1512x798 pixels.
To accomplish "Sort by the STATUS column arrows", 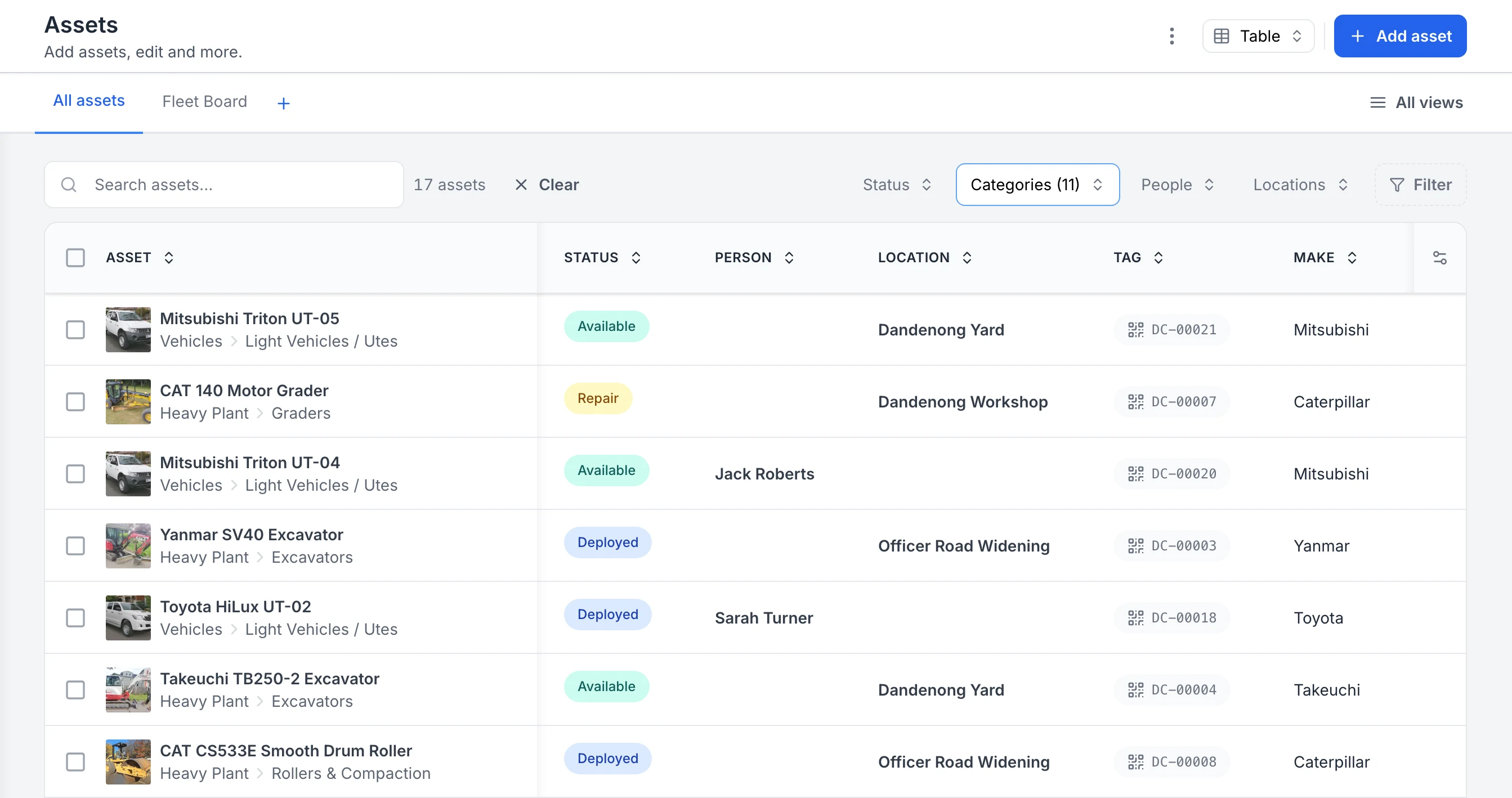I will pos(636,258).
